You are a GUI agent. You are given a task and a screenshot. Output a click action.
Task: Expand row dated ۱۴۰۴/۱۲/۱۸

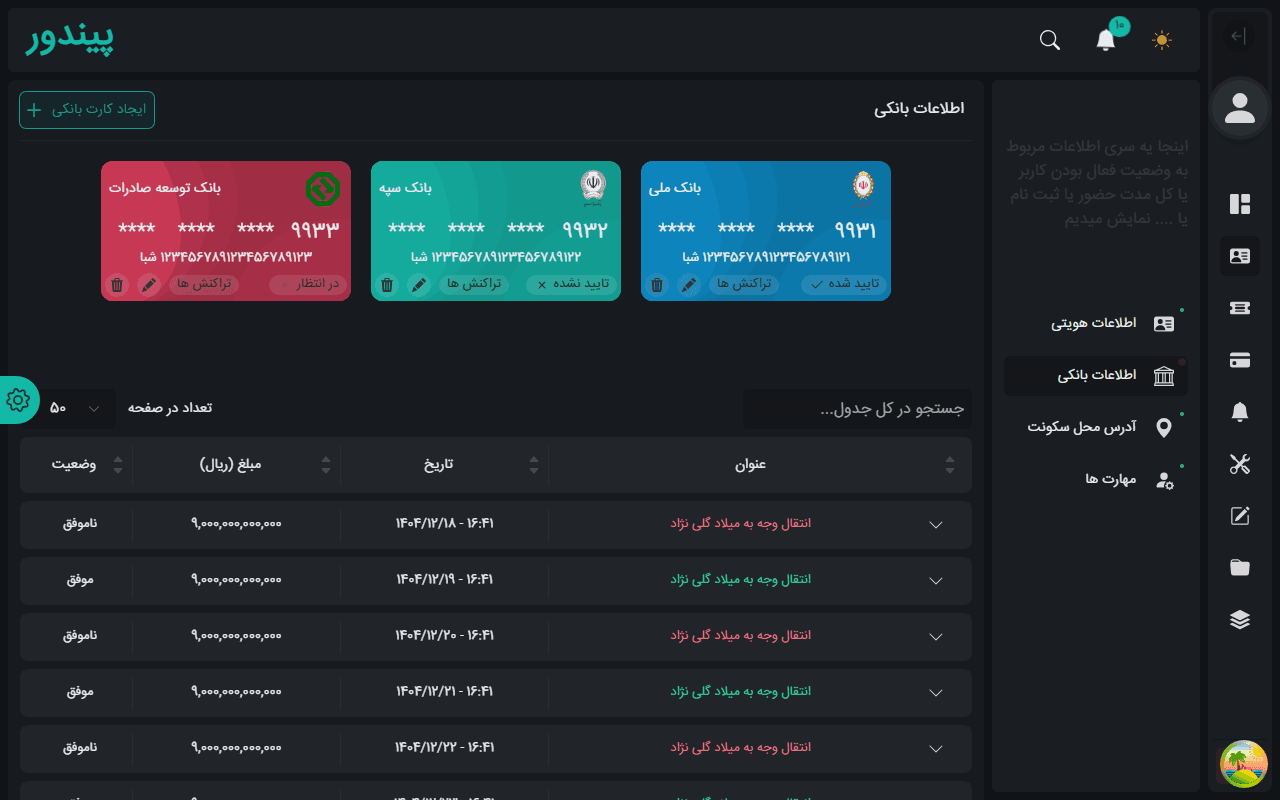tap(936, 524)
